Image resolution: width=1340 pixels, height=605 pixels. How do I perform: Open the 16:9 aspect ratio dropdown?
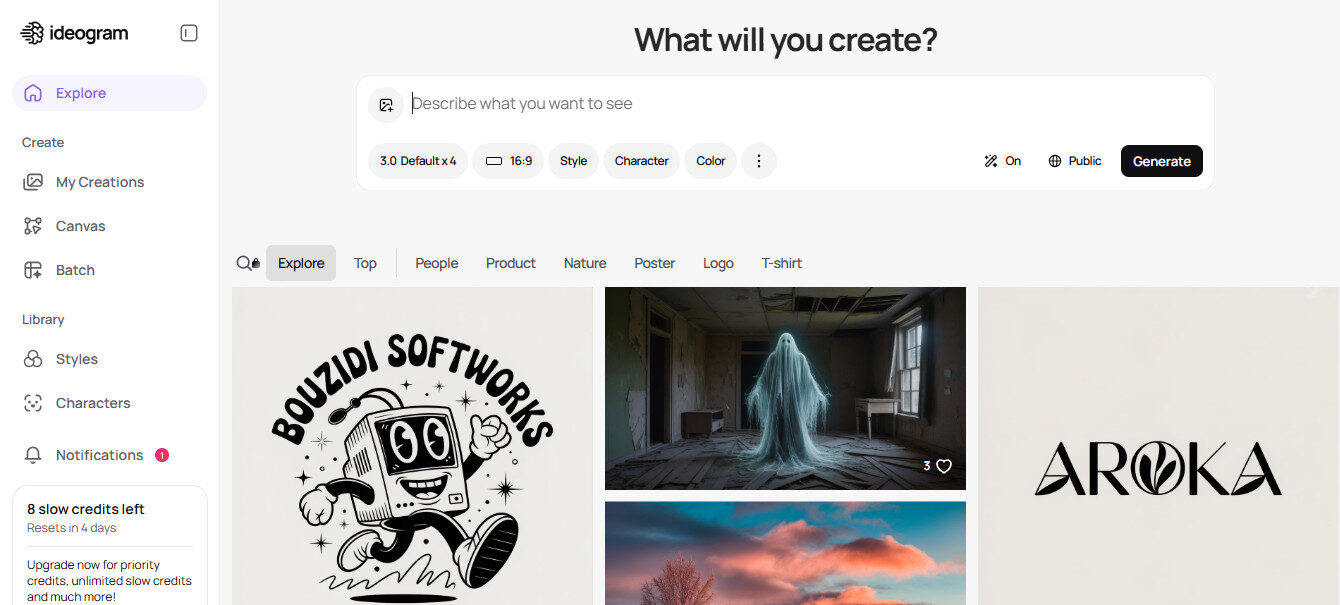(508, 161)
